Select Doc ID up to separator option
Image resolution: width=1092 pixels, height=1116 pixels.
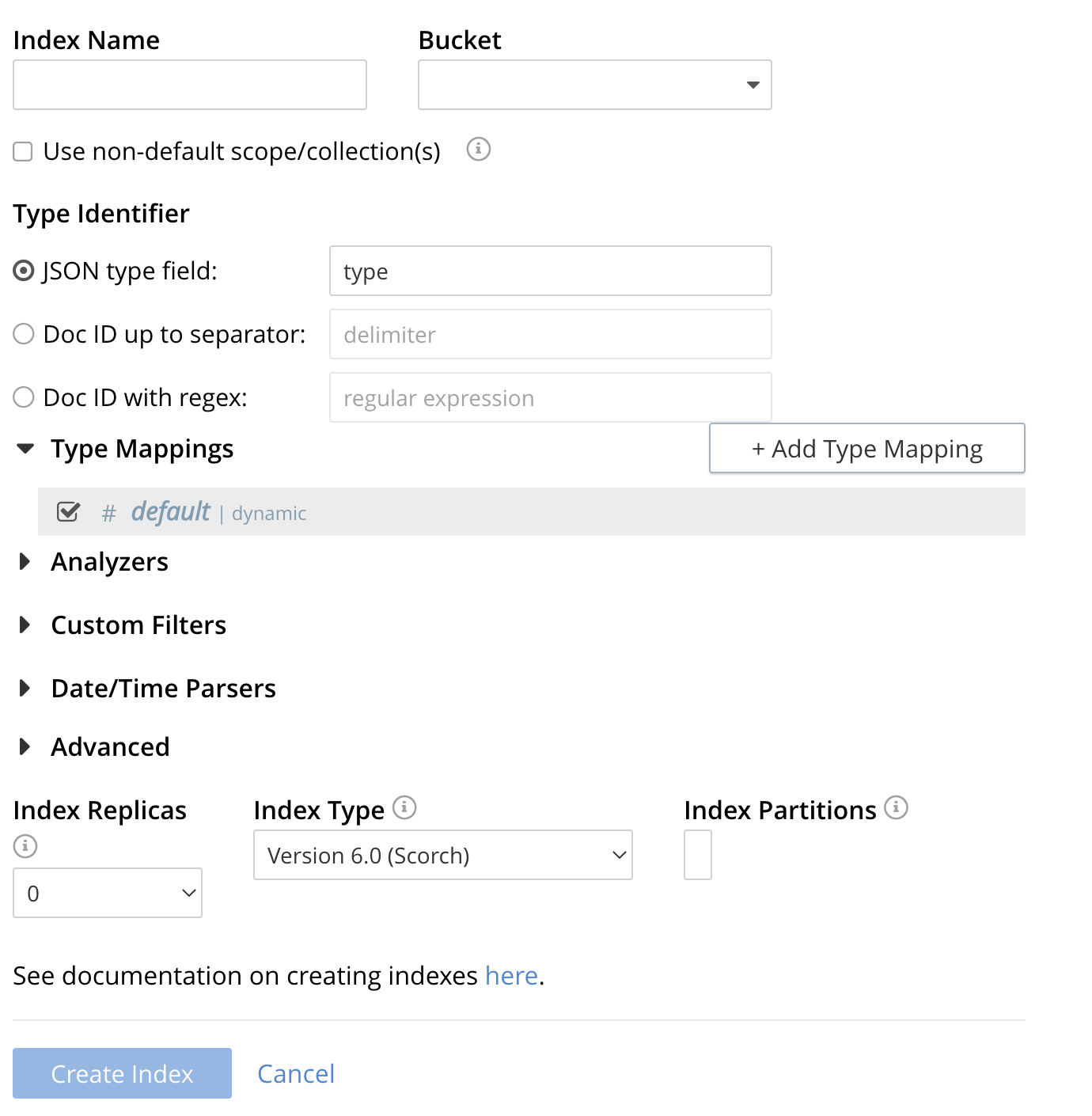[x=24, y=334]
